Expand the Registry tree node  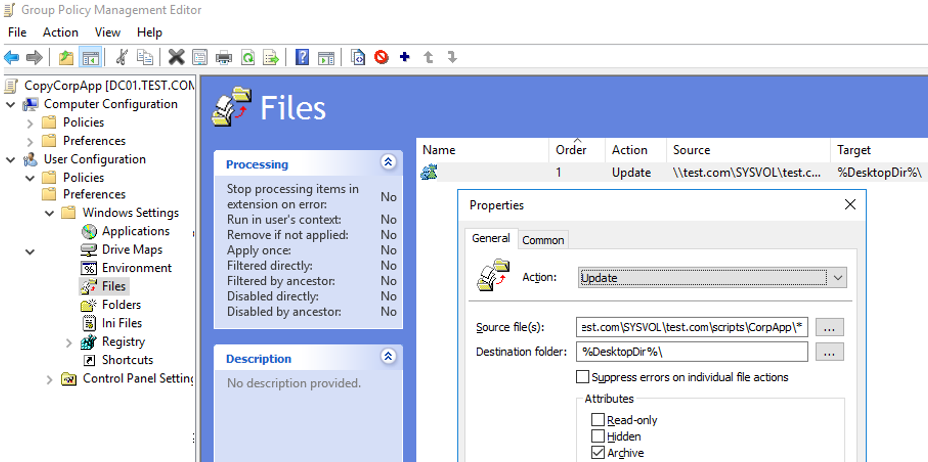[x=69, y=343]
